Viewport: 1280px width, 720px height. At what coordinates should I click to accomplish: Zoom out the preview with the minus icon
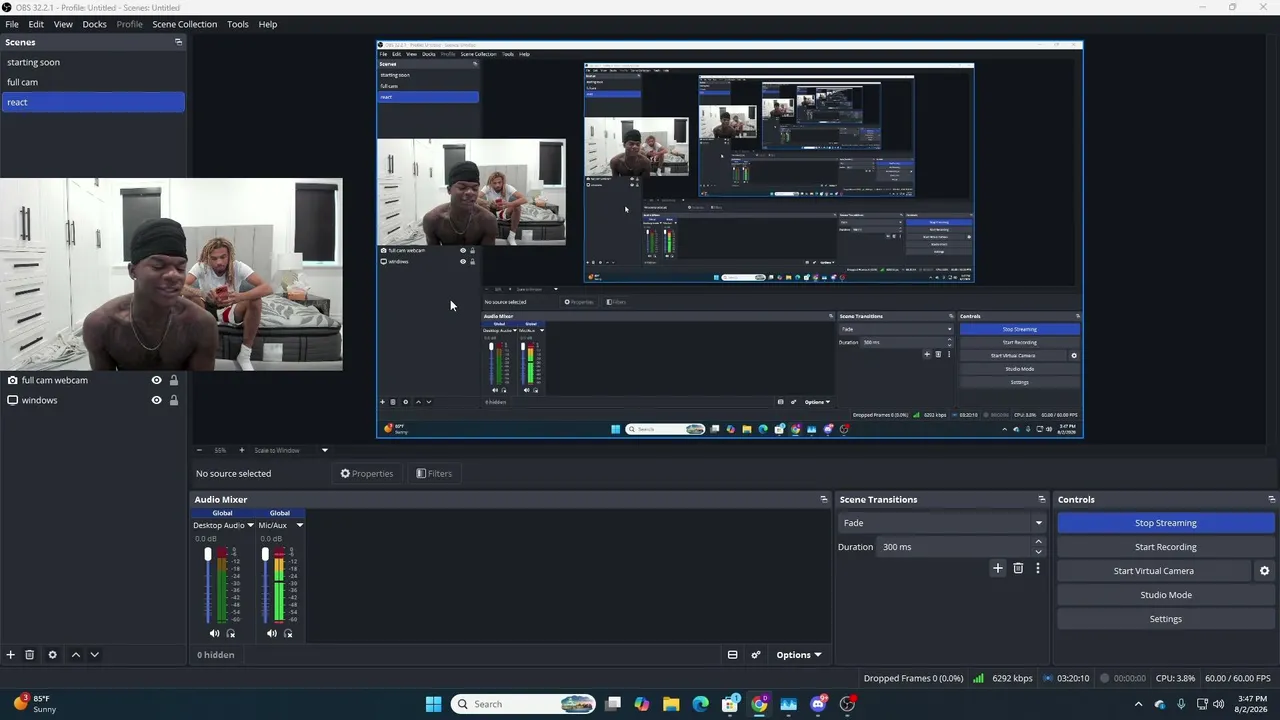coord(199,450)
